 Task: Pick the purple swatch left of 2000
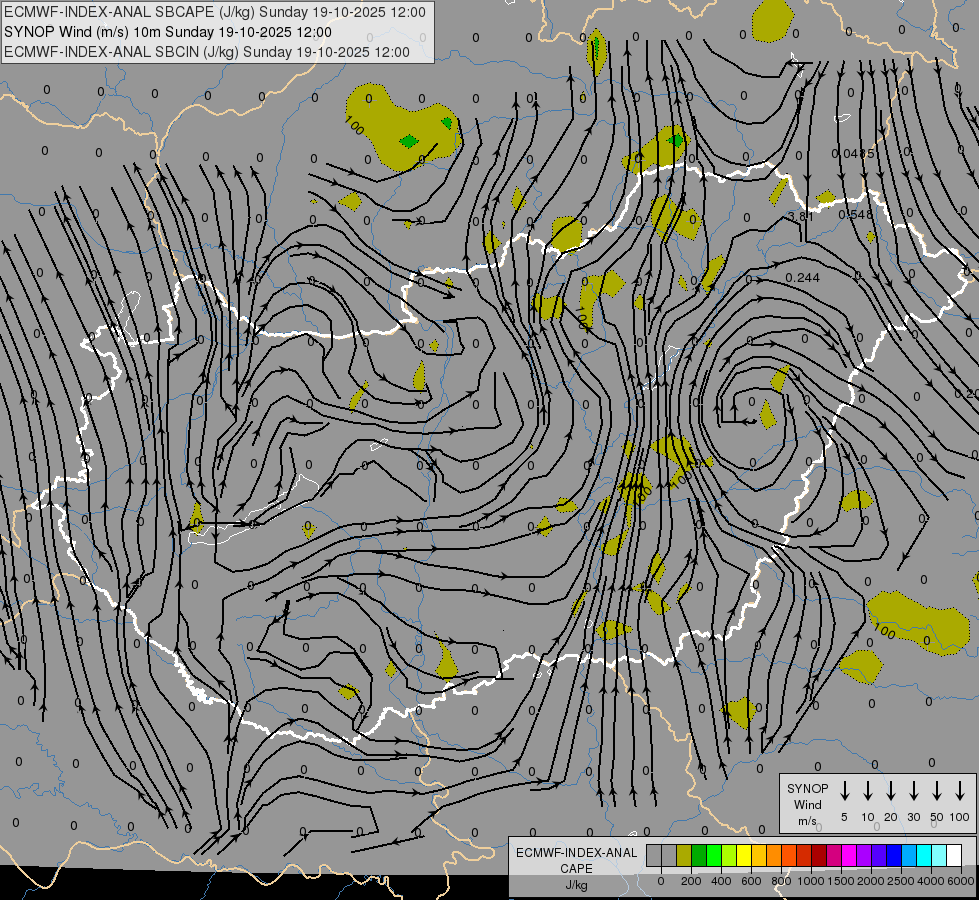pos(865,855)
